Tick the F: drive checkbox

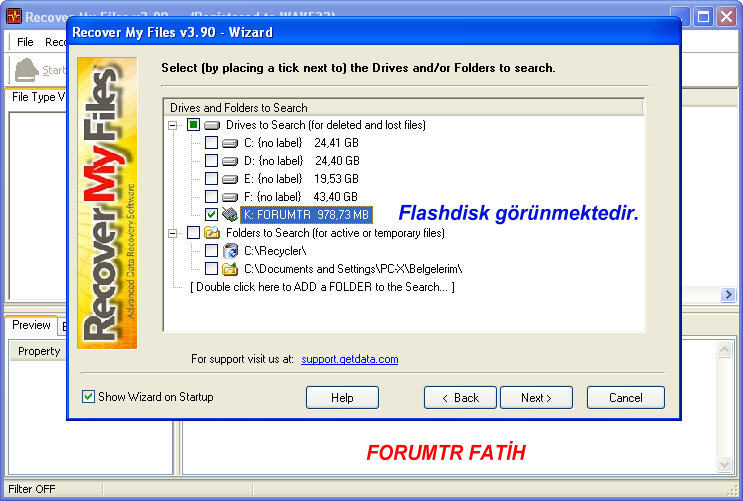pyautogui.click(x=211, y=197)
